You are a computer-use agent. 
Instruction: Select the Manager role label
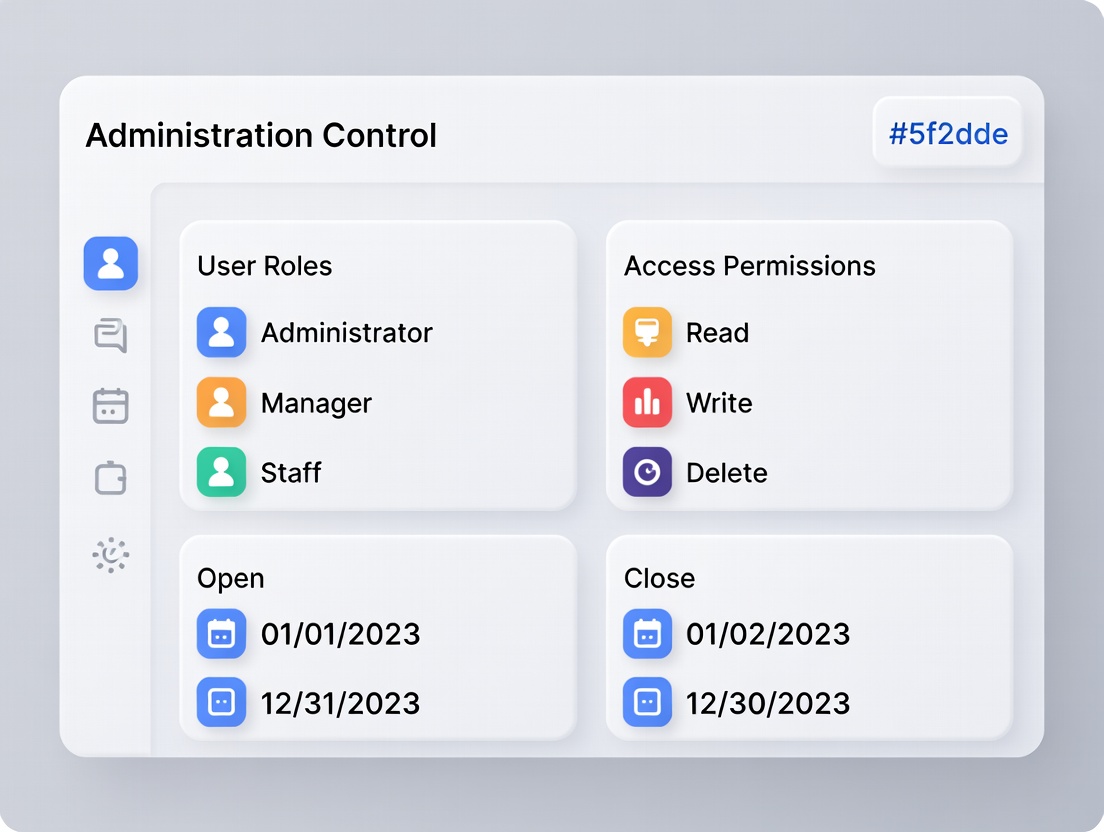(x=316, y=403)
